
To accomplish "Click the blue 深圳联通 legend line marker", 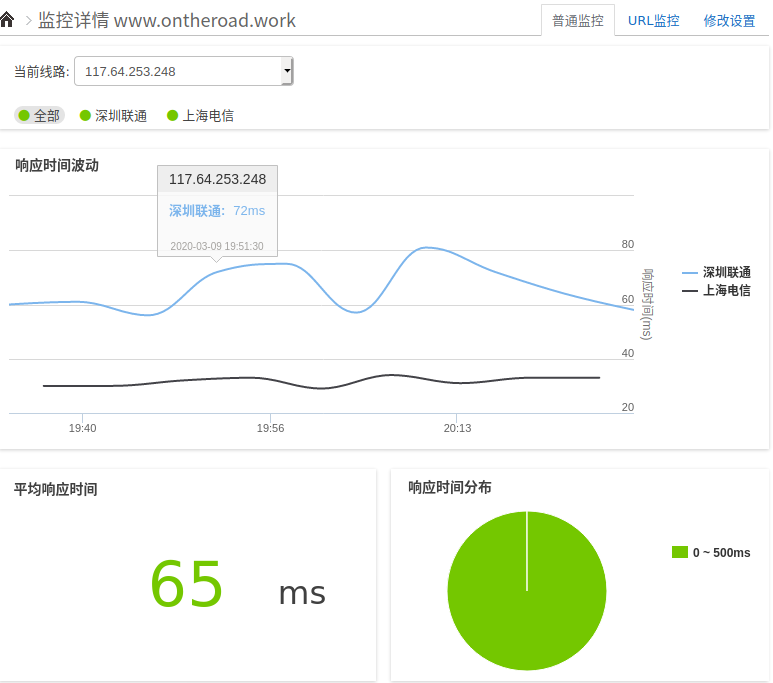I will (x=689, y=272).
